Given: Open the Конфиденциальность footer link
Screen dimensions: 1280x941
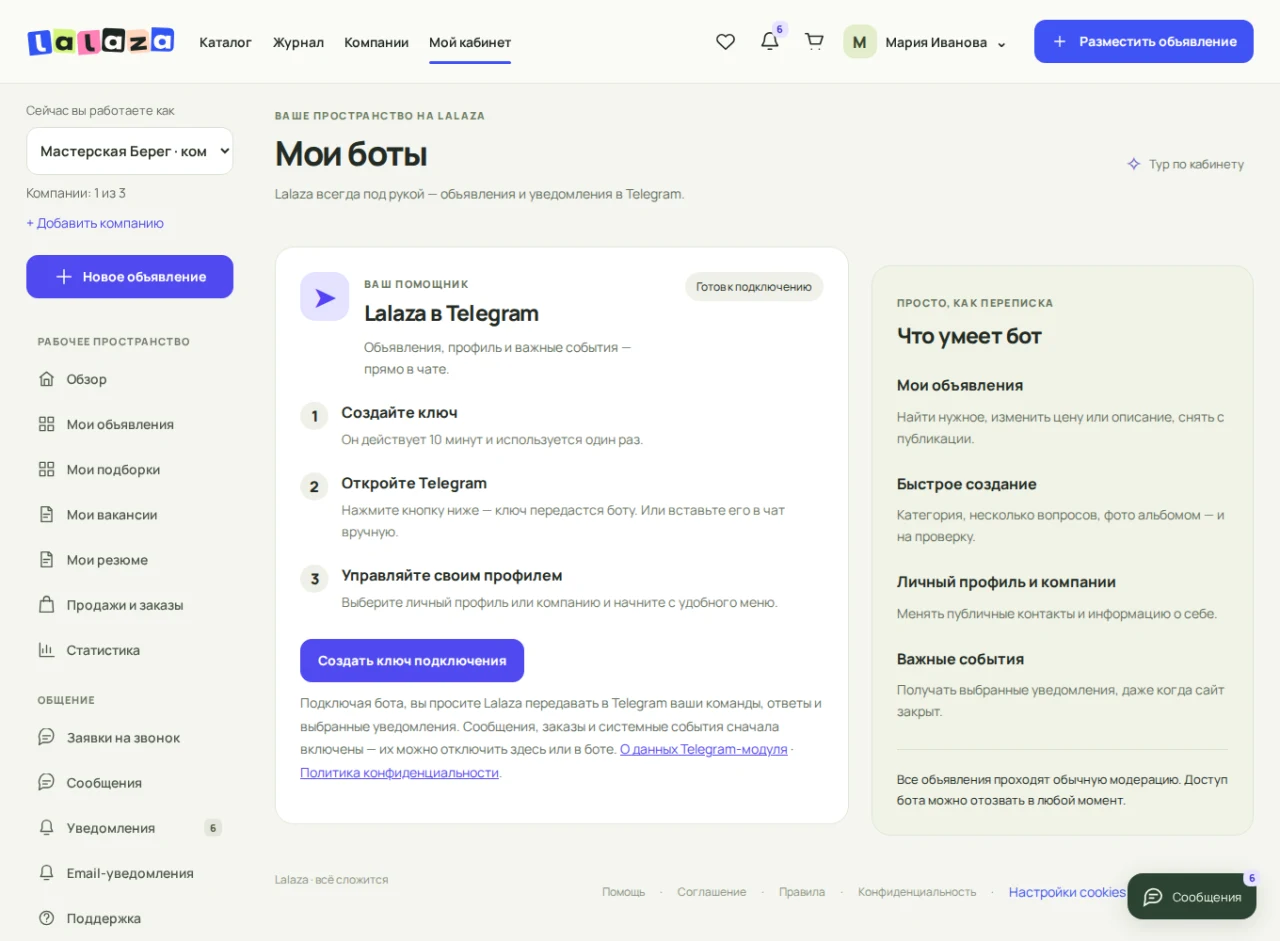Looking at the screenshot, I should coord(917,892).
